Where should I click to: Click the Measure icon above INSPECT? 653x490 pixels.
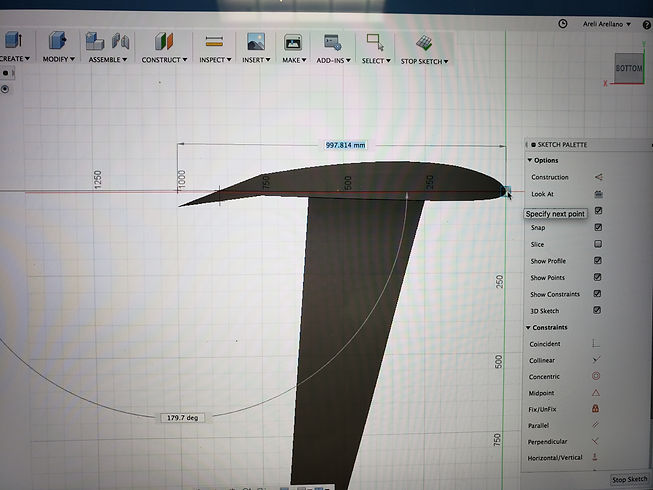coord(214,42)
